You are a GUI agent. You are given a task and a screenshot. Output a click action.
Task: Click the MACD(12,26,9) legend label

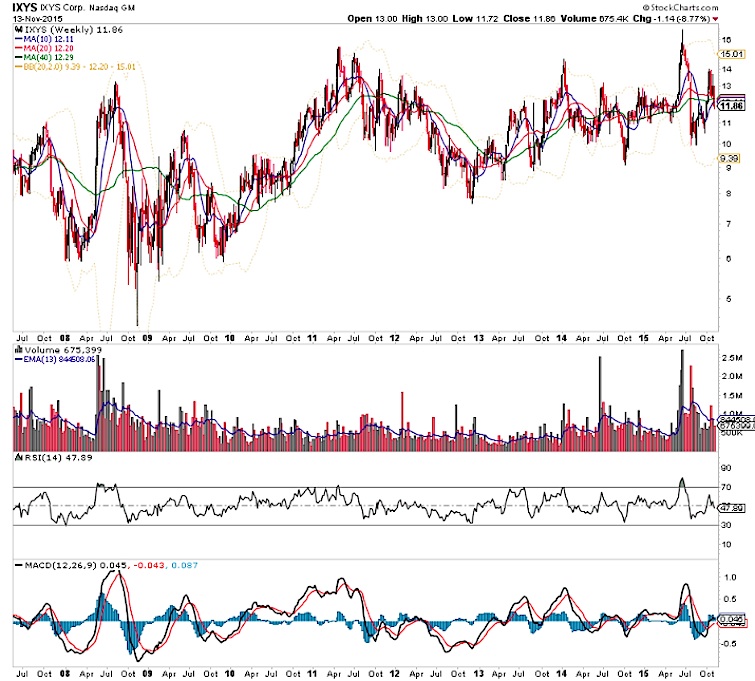pos(61,565)
